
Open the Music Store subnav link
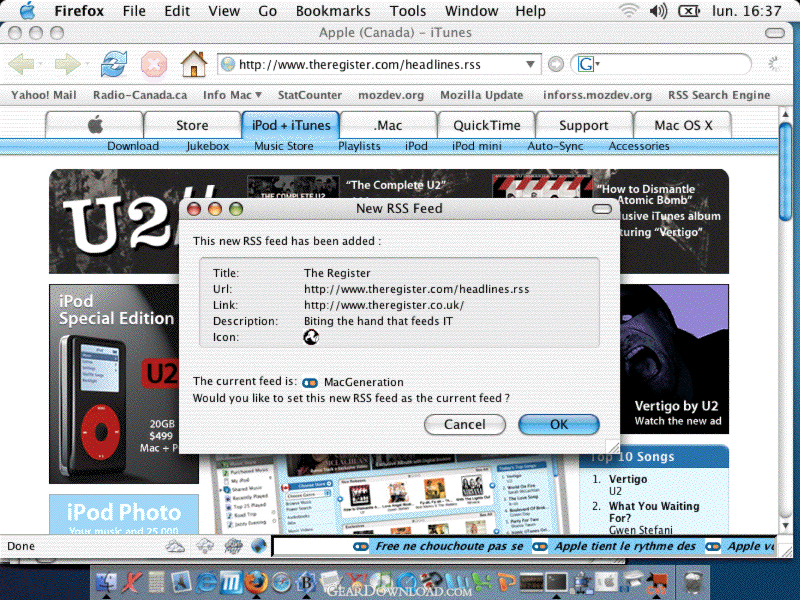[x=284, y=146]
